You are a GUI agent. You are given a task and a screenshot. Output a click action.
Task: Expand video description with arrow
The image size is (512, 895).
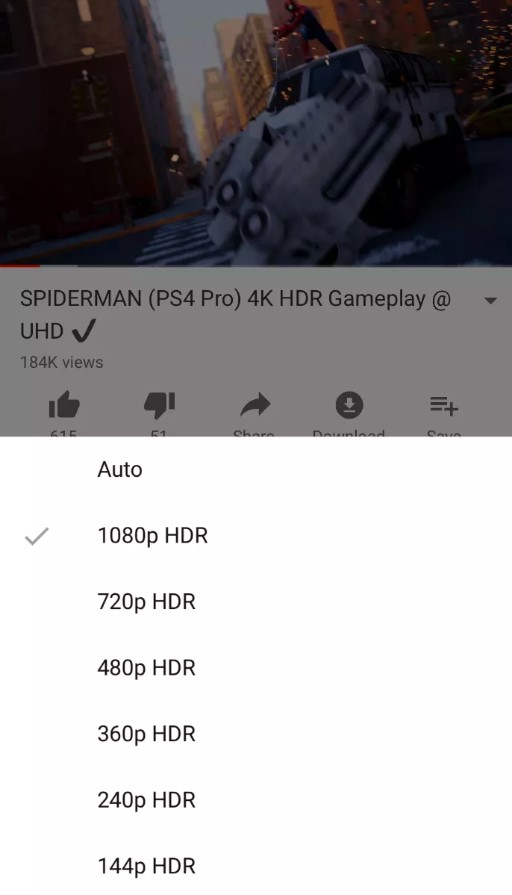490,300
